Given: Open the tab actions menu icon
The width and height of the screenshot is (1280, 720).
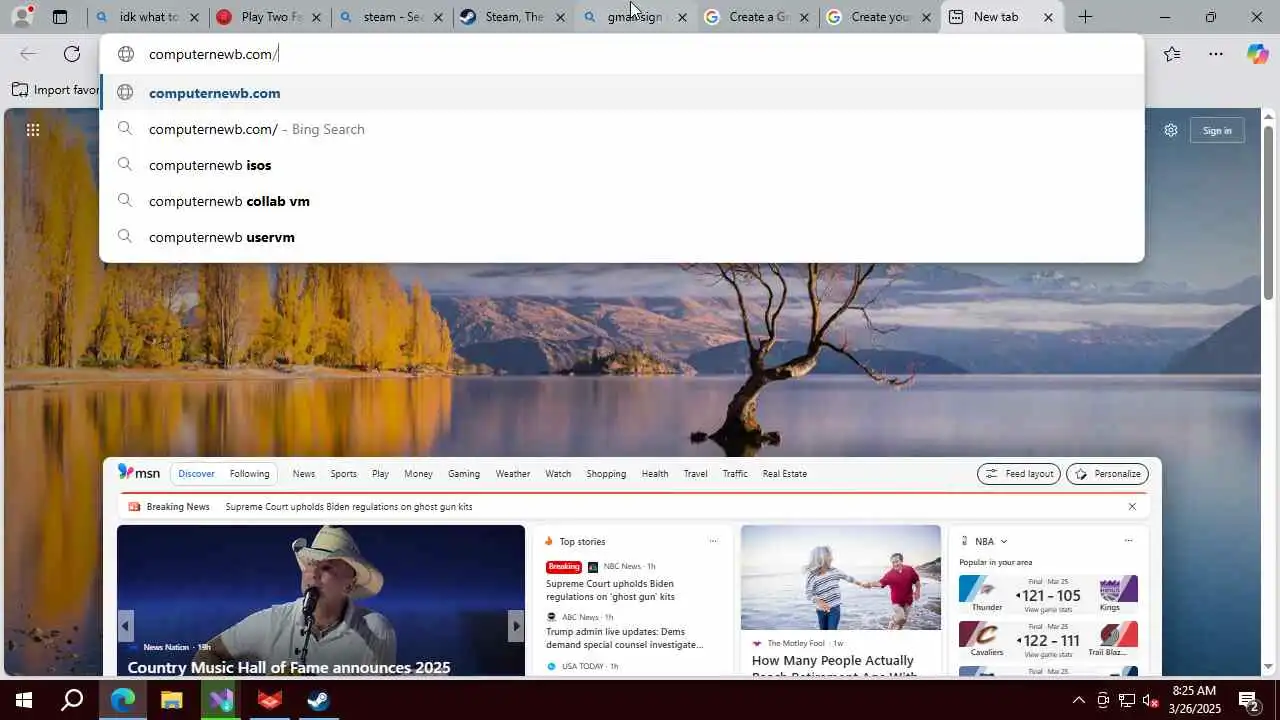Looking at the screenshot, I should [60, 17].
